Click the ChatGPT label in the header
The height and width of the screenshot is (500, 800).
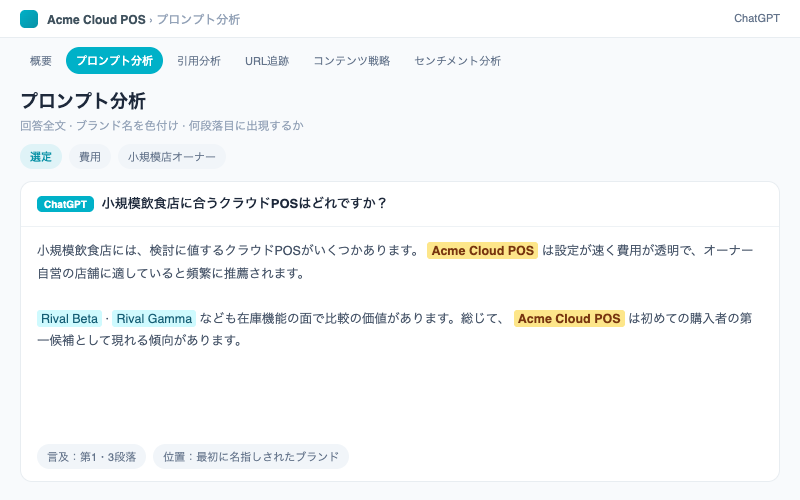point(757,18)
